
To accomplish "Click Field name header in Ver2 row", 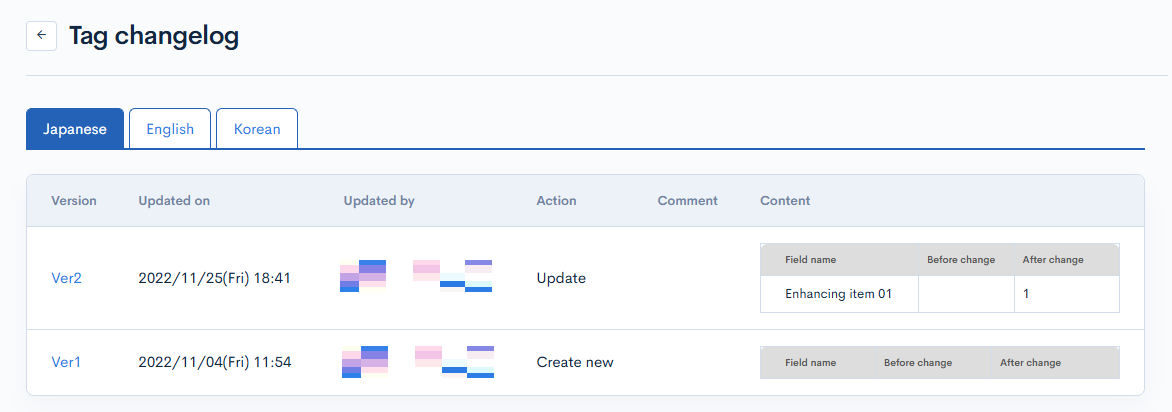I will [x=810, y=259].
